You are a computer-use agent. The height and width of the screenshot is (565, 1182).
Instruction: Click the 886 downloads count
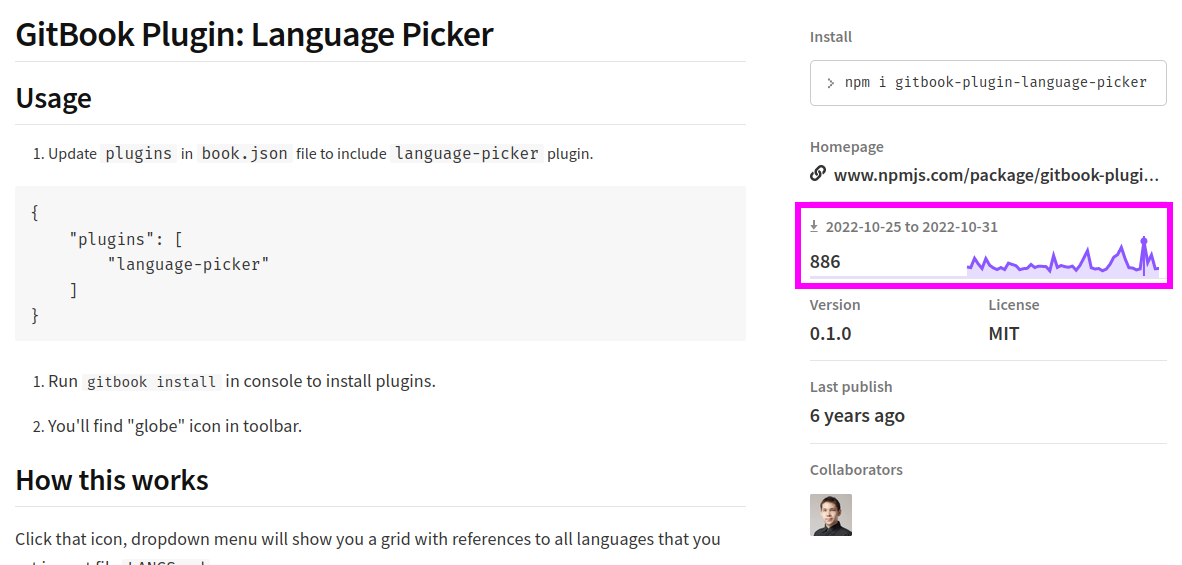(x=825, y=262)
